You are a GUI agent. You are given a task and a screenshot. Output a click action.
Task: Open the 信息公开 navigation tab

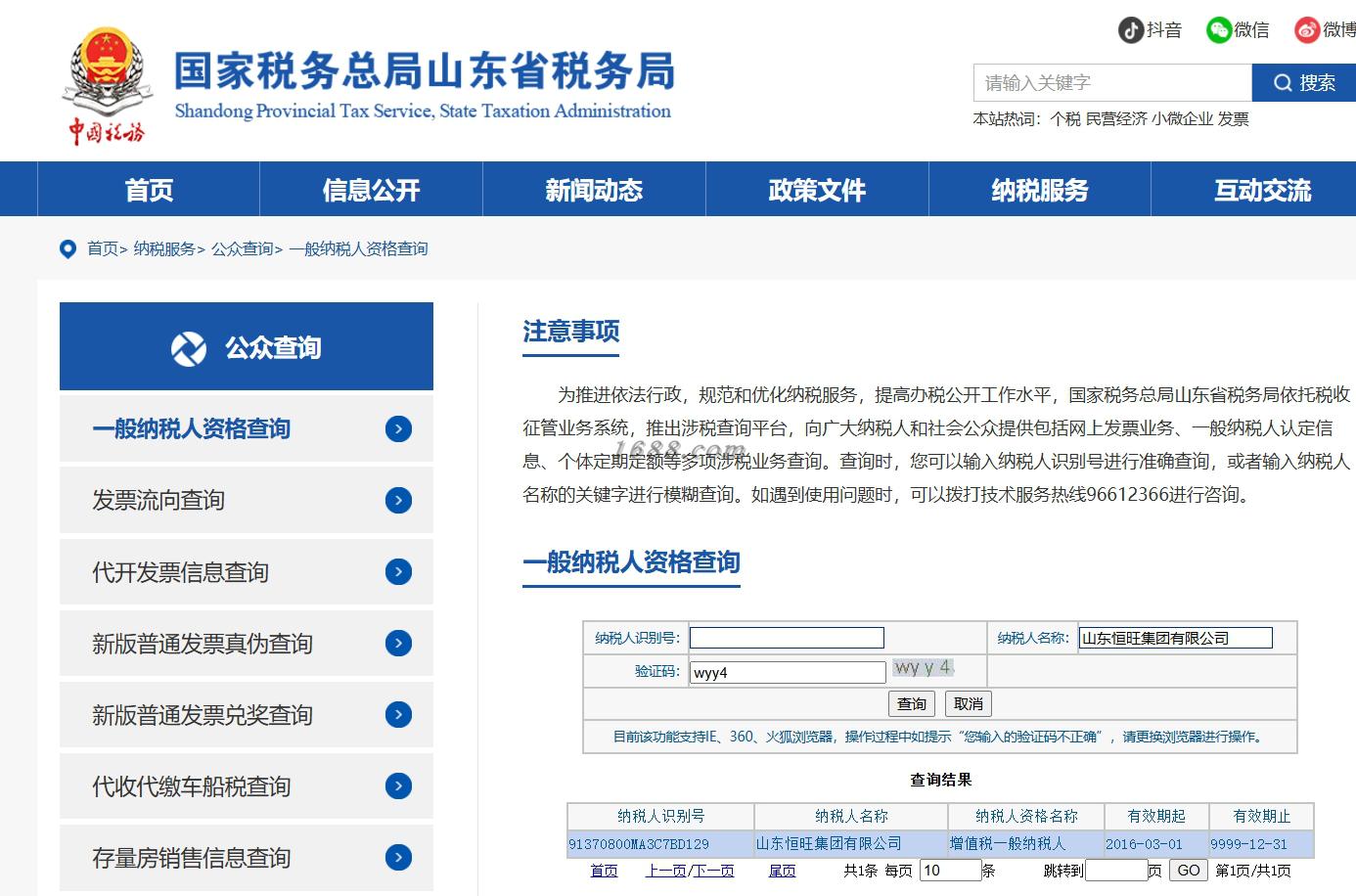(371, 190)
